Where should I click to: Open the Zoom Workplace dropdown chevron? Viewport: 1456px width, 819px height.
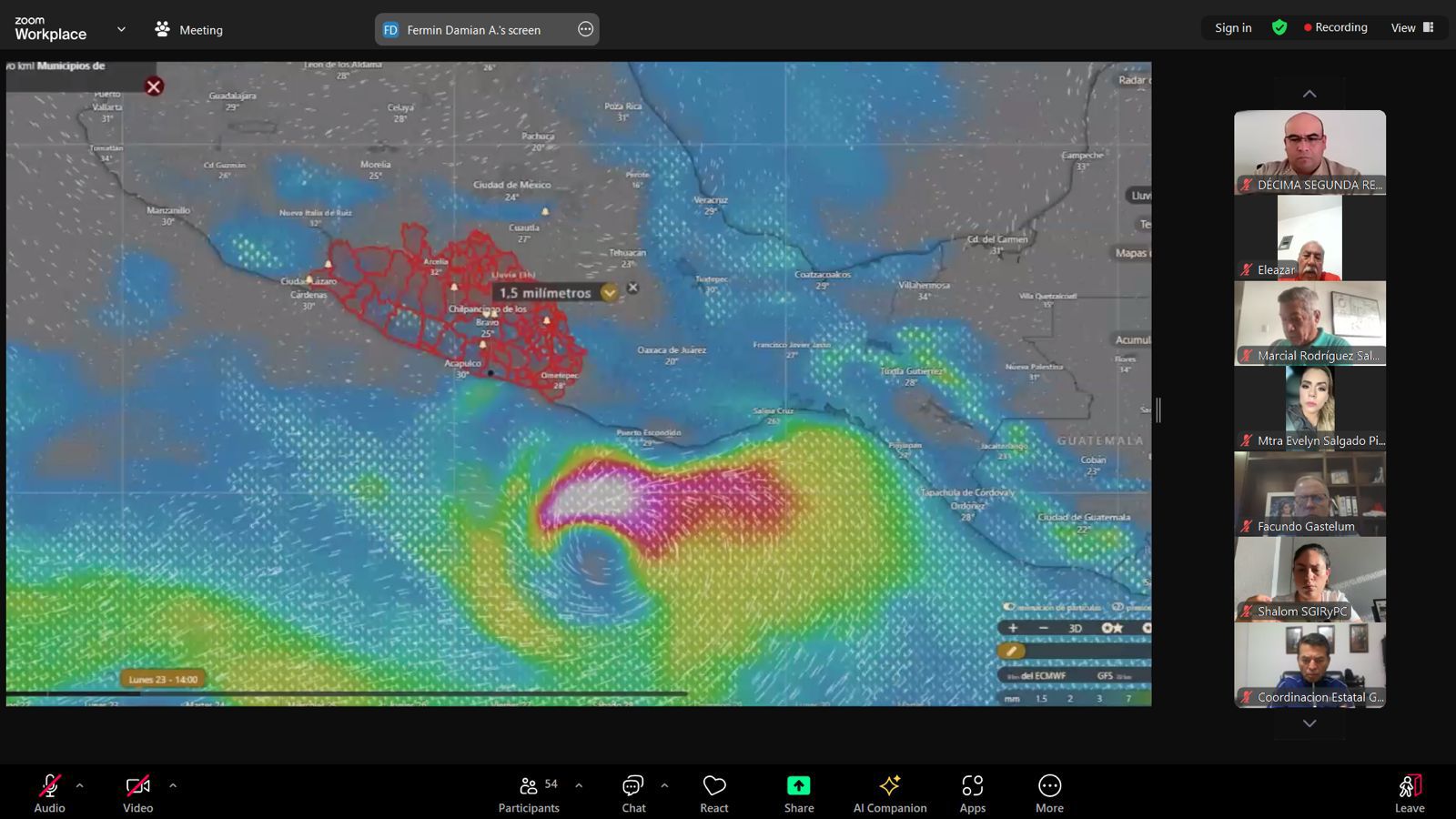click(x=121, y=29)
